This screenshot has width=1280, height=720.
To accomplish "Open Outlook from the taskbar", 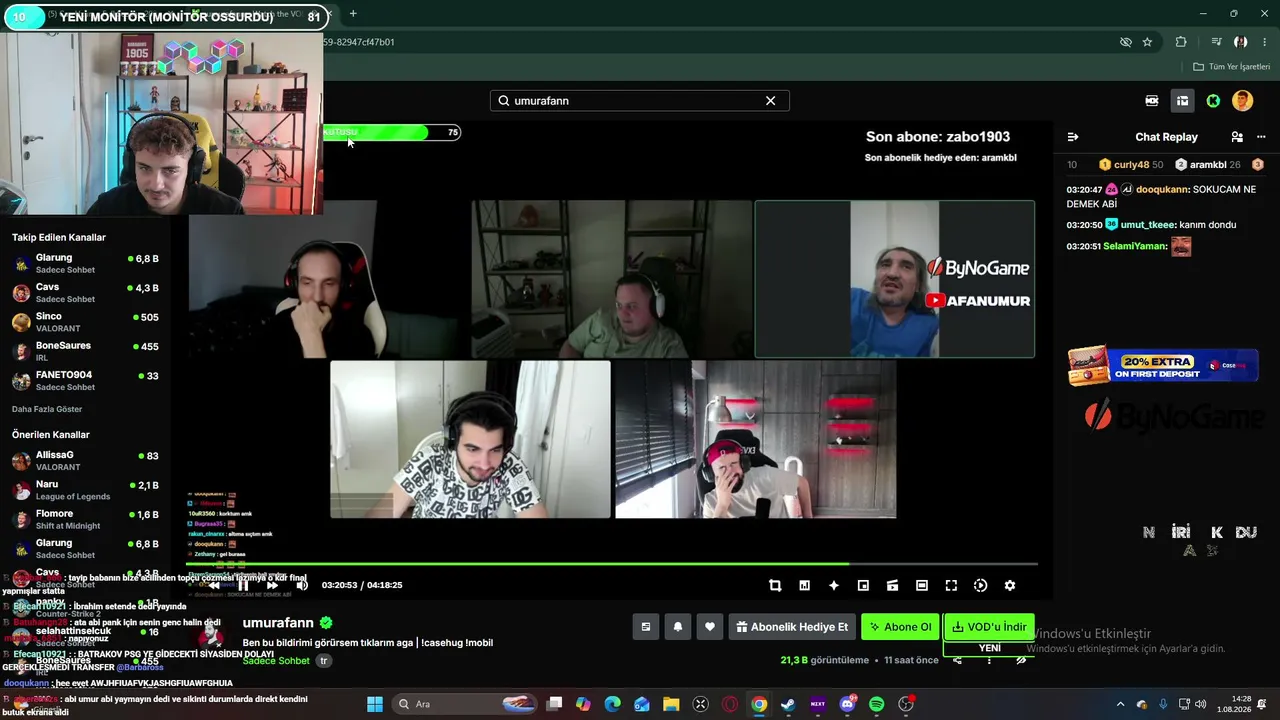I will pyautogui.click(x=642, y=705).
